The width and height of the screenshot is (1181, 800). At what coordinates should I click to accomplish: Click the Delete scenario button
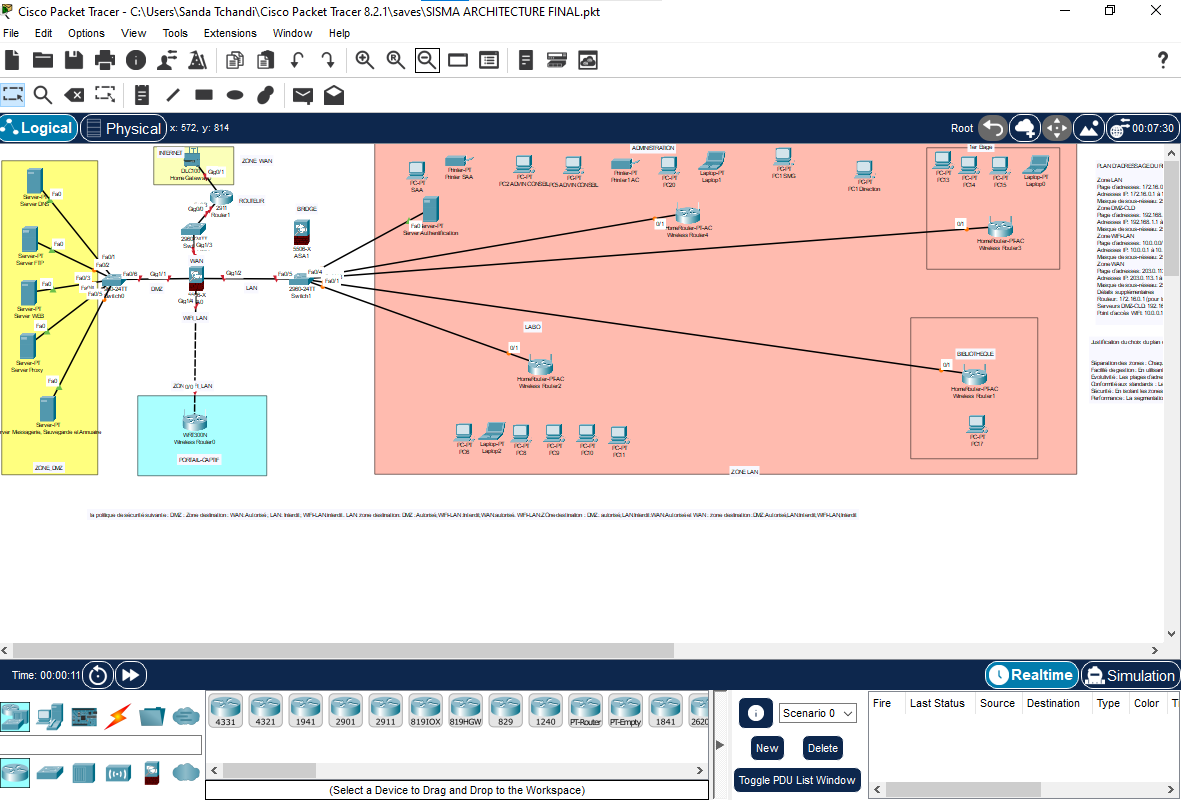pos(822,748)
